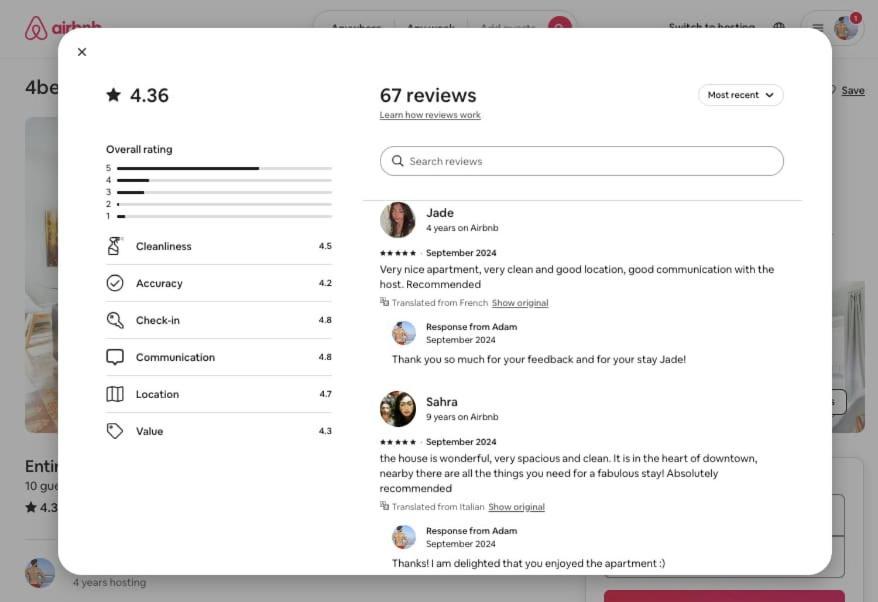Click translate icon on Sahra's review
The width and height of the screenshot is (878, 602).
tap(384, 506)
